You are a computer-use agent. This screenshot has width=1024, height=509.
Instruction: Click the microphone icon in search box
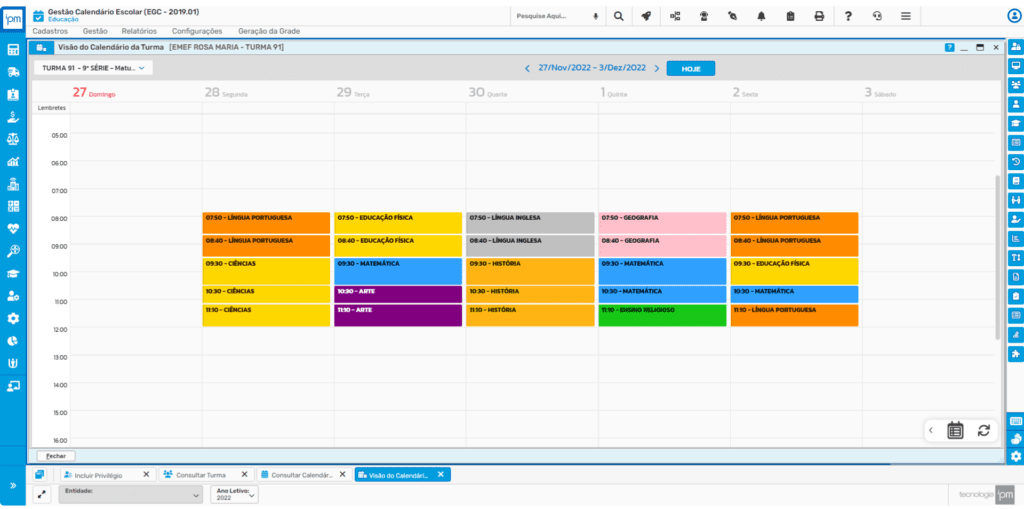click(595, 16)
